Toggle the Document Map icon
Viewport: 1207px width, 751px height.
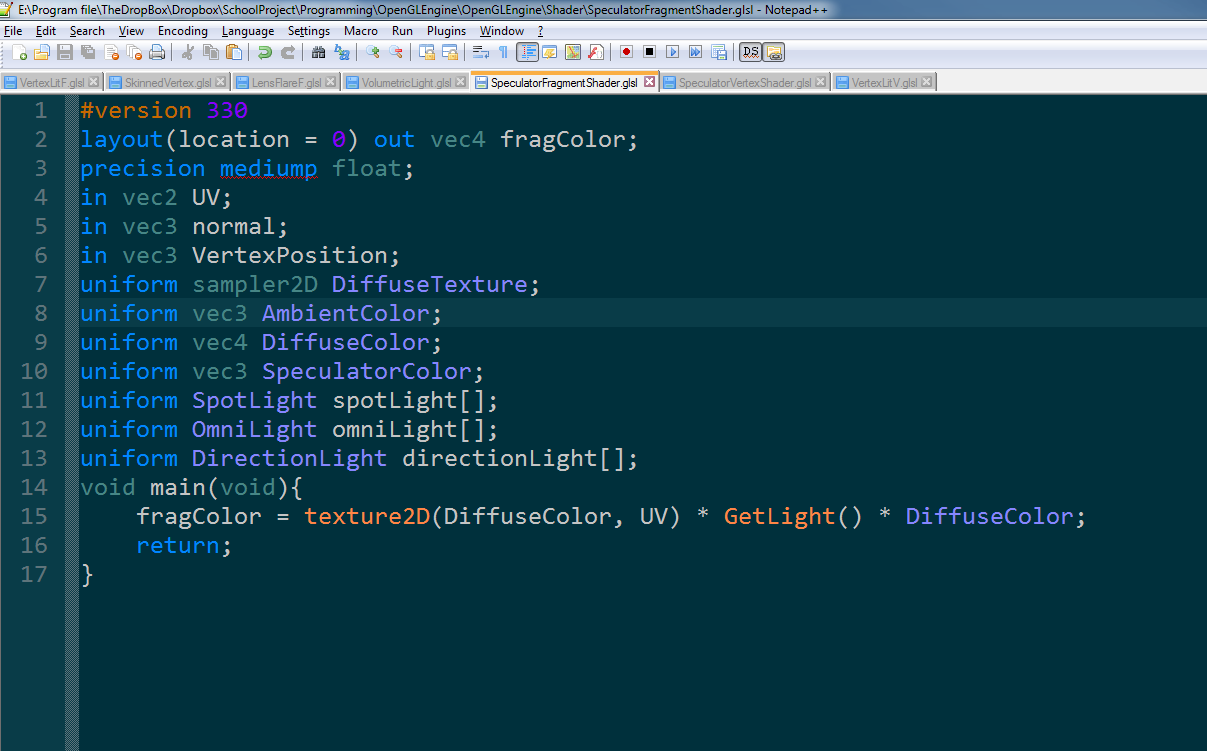pos(572,52)
